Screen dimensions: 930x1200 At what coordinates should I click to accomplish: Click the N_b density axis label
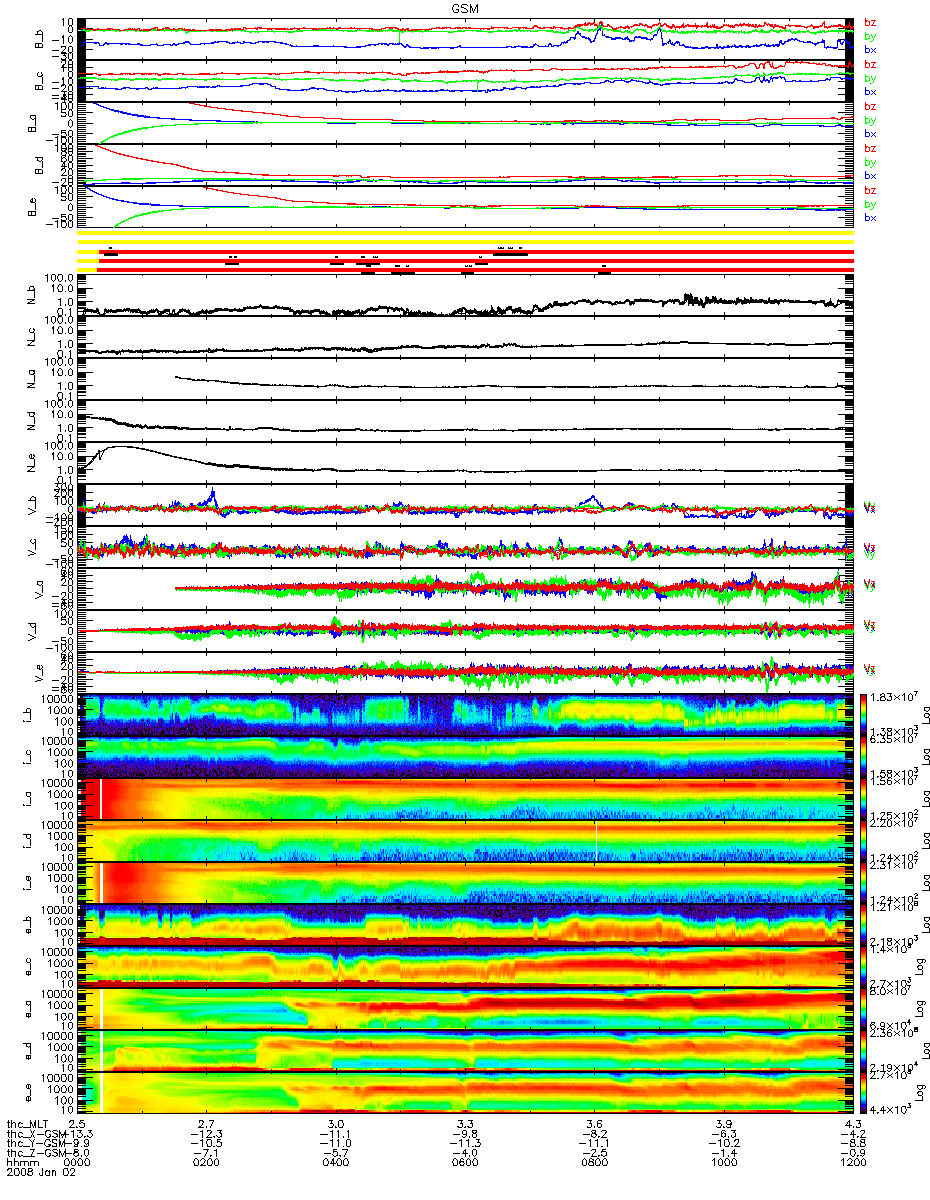(x=33, y=295)
